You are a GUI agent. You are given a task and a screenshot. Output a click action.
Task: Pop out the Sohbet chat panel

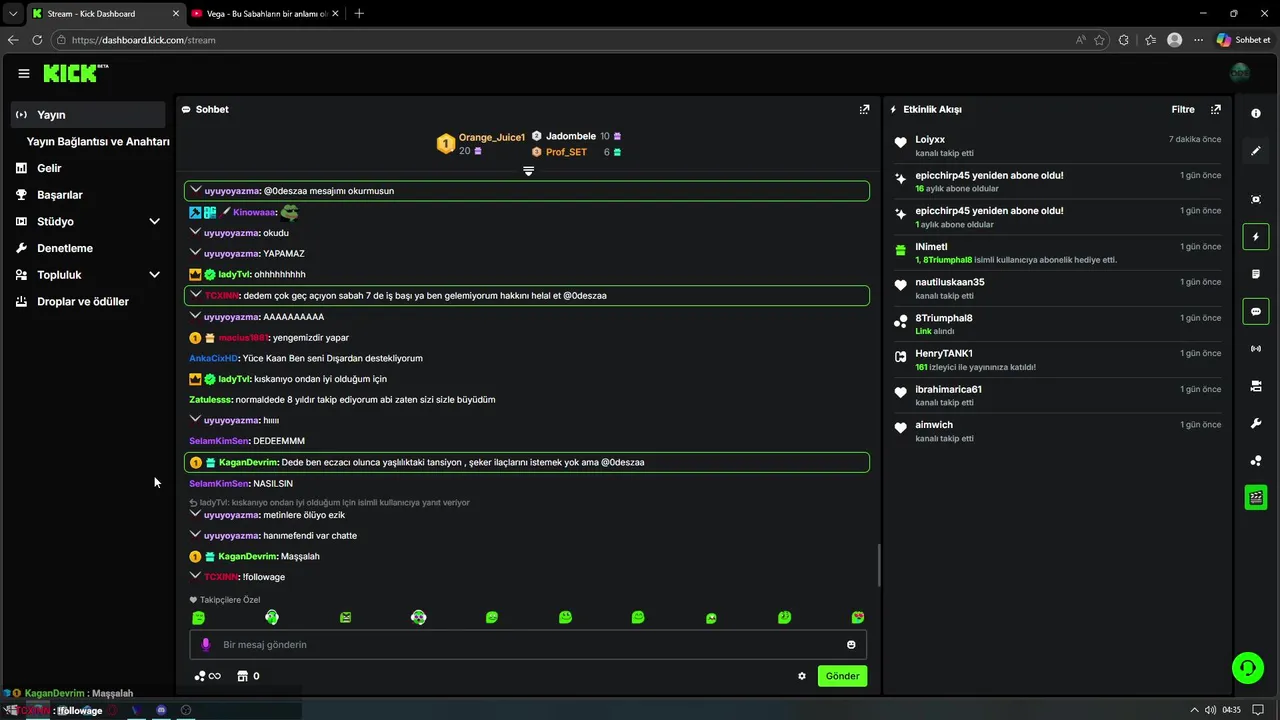tap(865, 109)
